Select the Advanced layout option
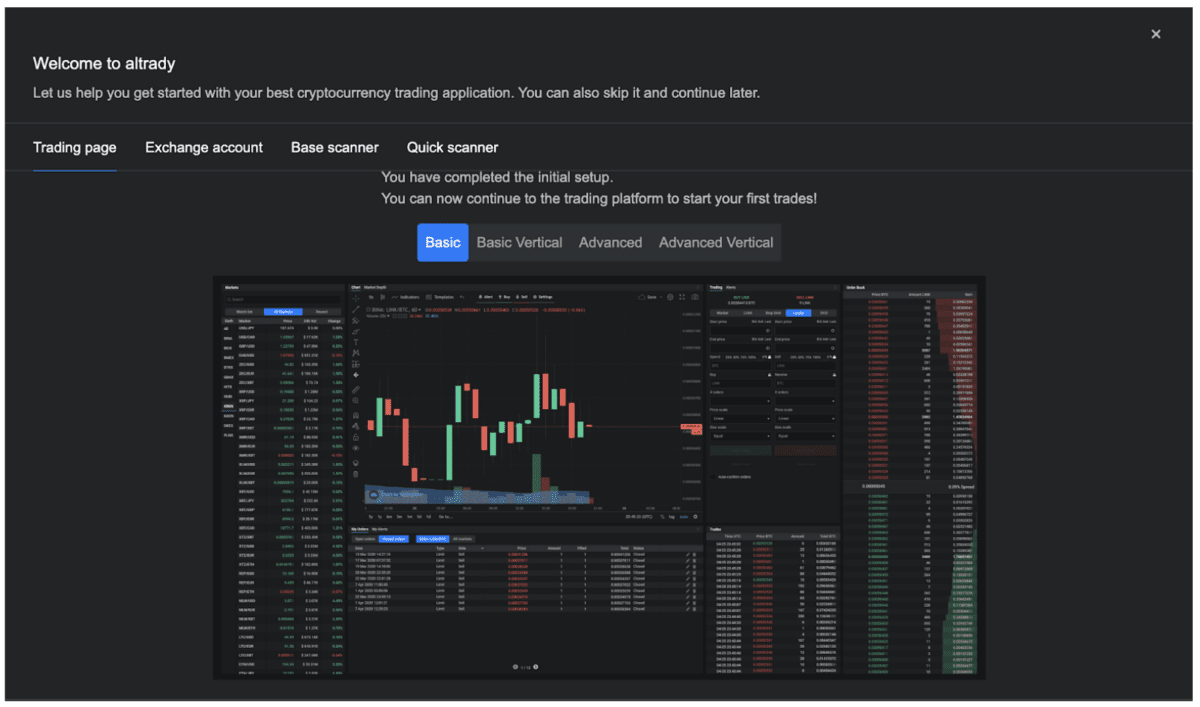 610,242
